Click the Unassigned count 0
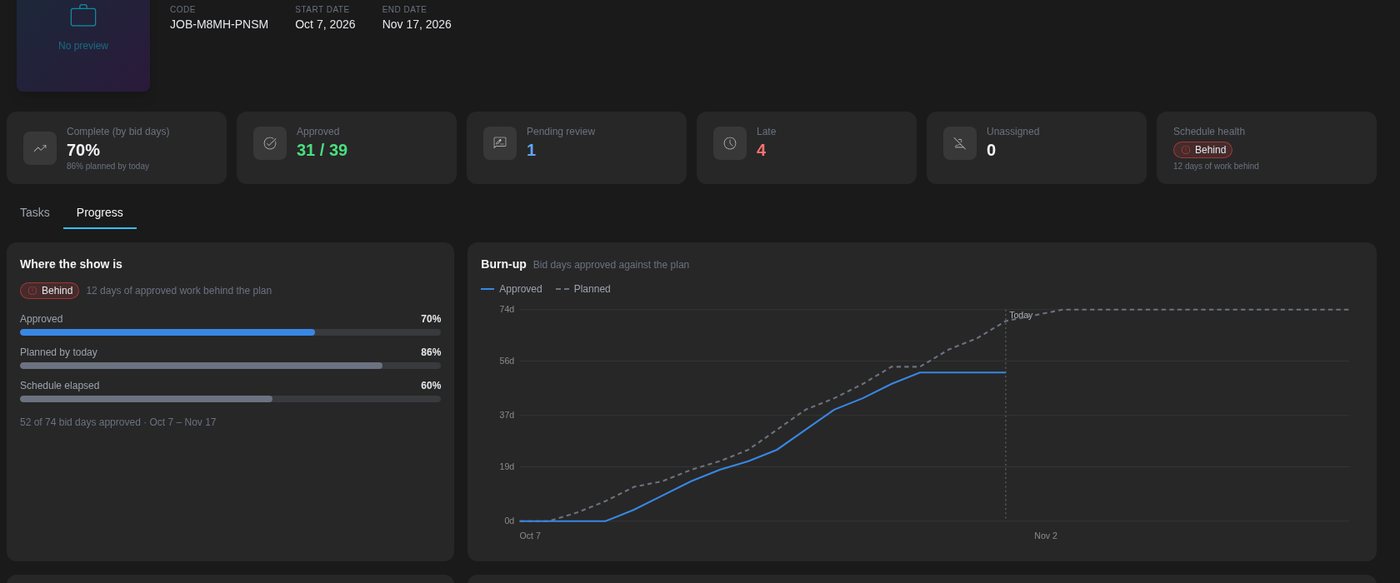This screenshot has height=583, width=1400. (x=991, y=150)
